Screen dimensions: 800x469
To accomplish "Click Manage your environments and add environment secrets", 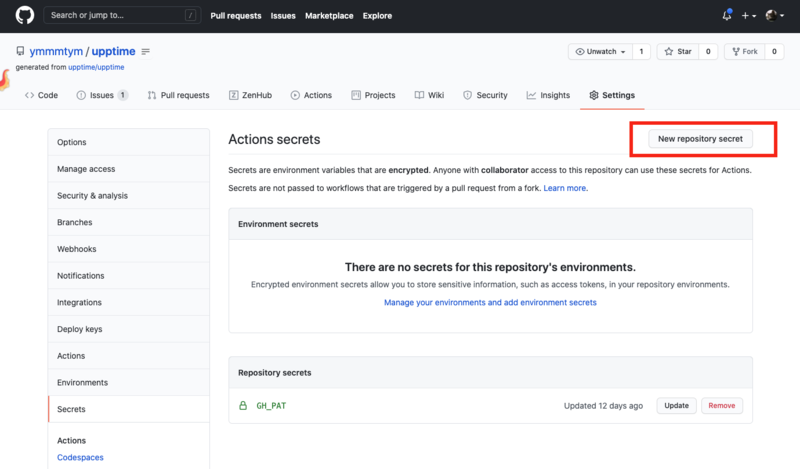I will (x=490, y=302).
